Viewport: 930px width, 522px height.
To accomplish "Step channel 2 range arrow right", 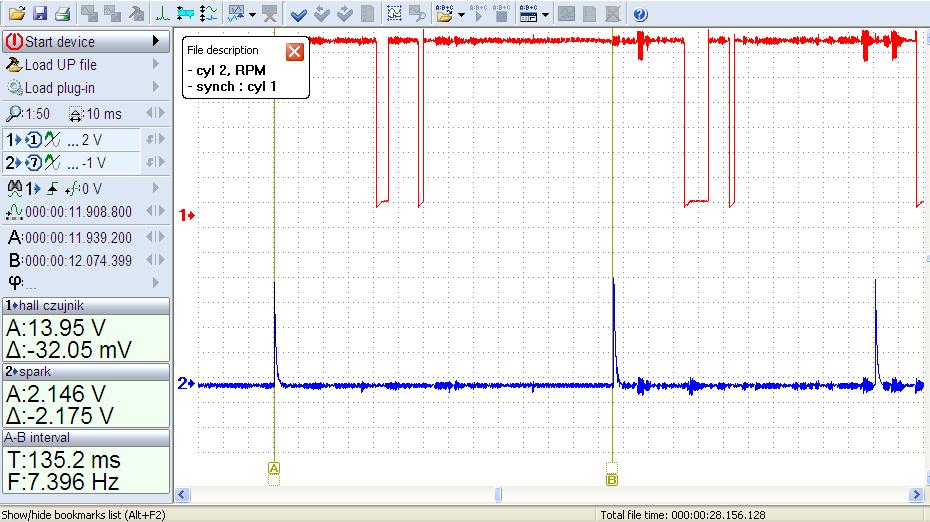I will coord(161,162).
